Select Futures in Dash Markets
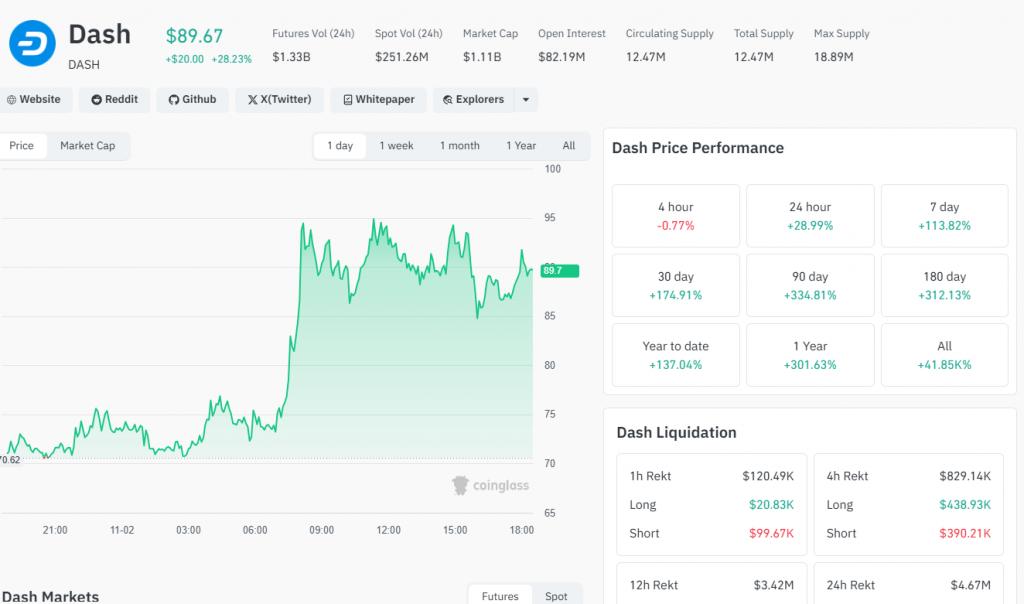1024x604 pixels. (500, 596)
